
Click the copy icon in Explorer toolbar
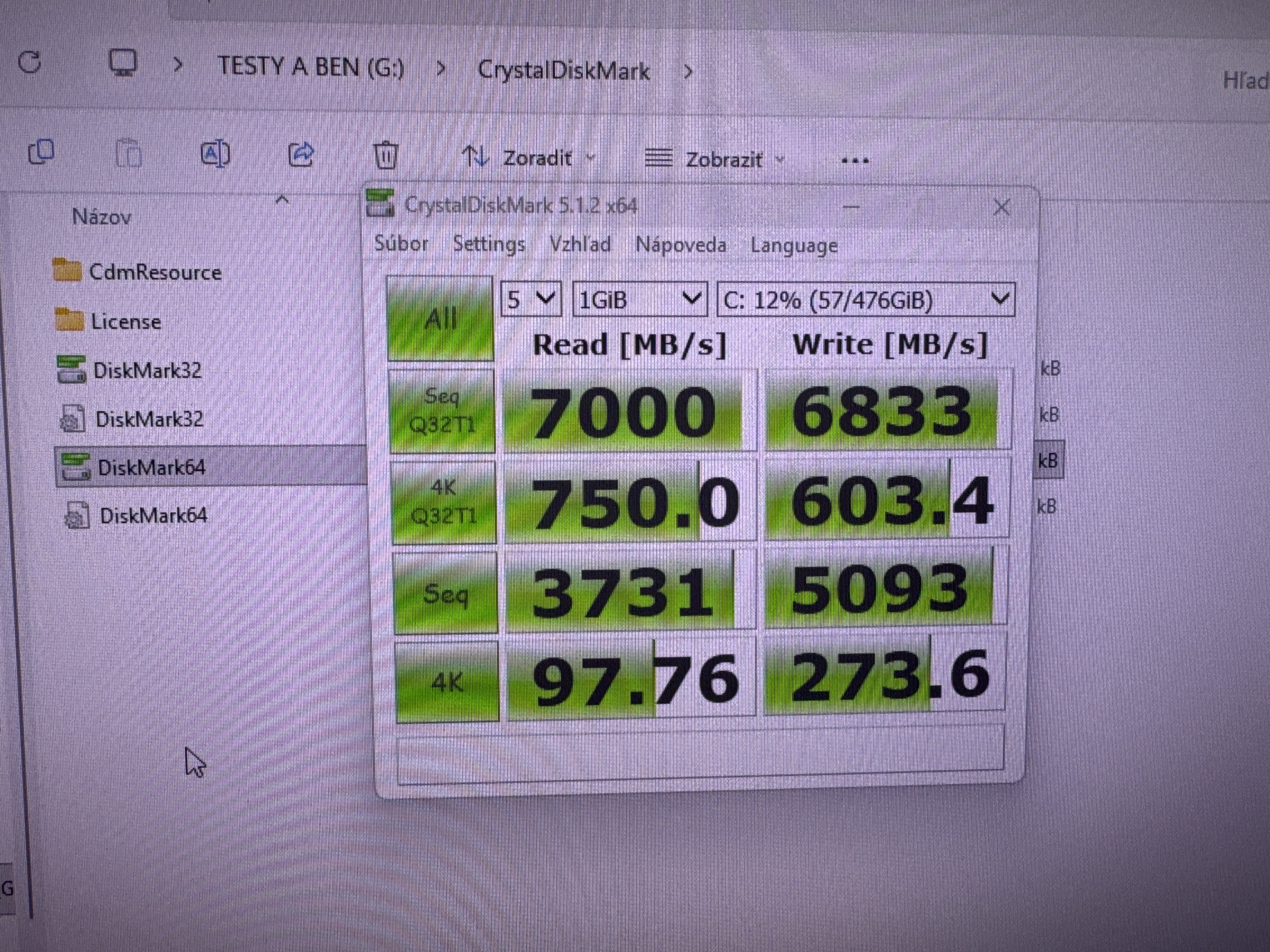tap(41, 152)
